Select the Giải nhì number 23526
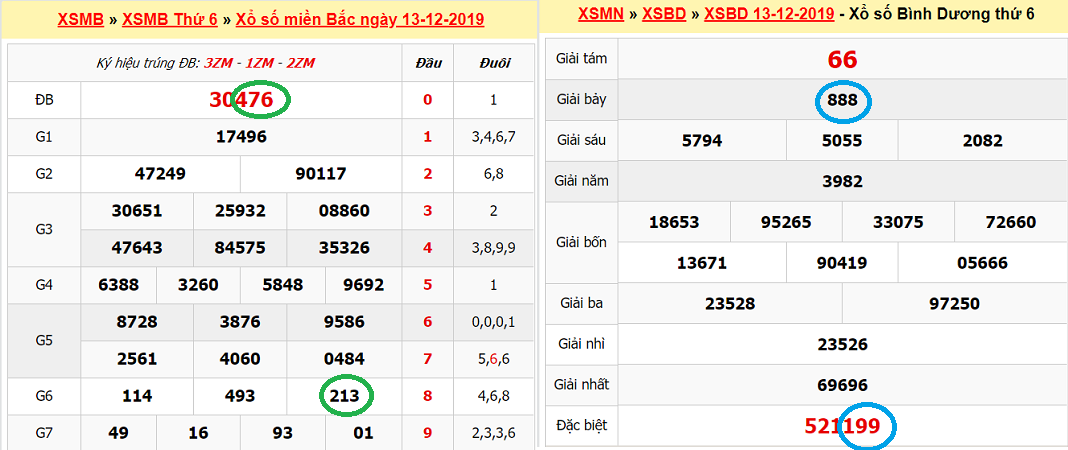The image size is (1068, 450). [x=842, y=344]
